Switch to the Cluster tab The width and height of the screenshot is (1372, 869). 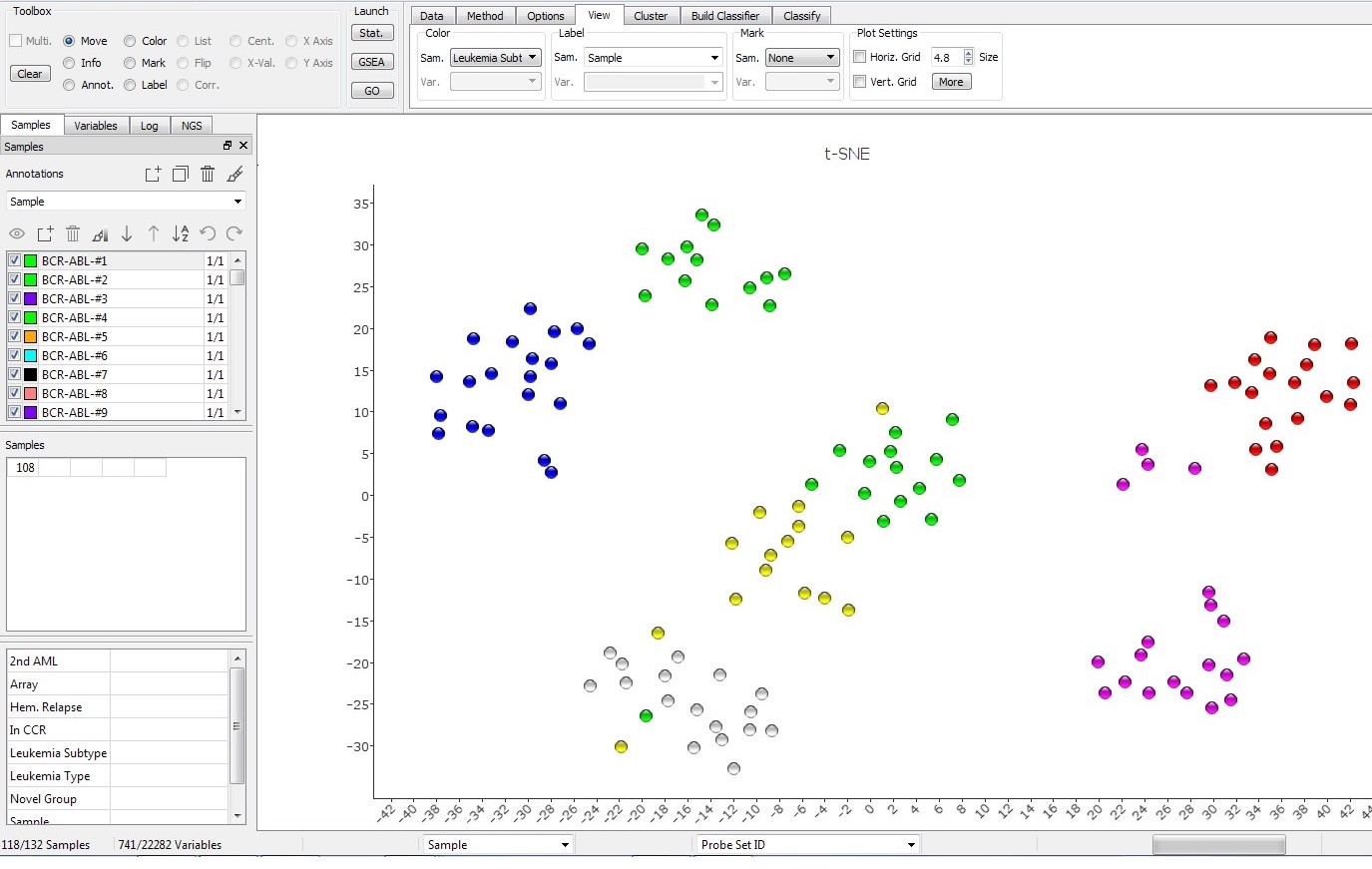click(652, 15)
